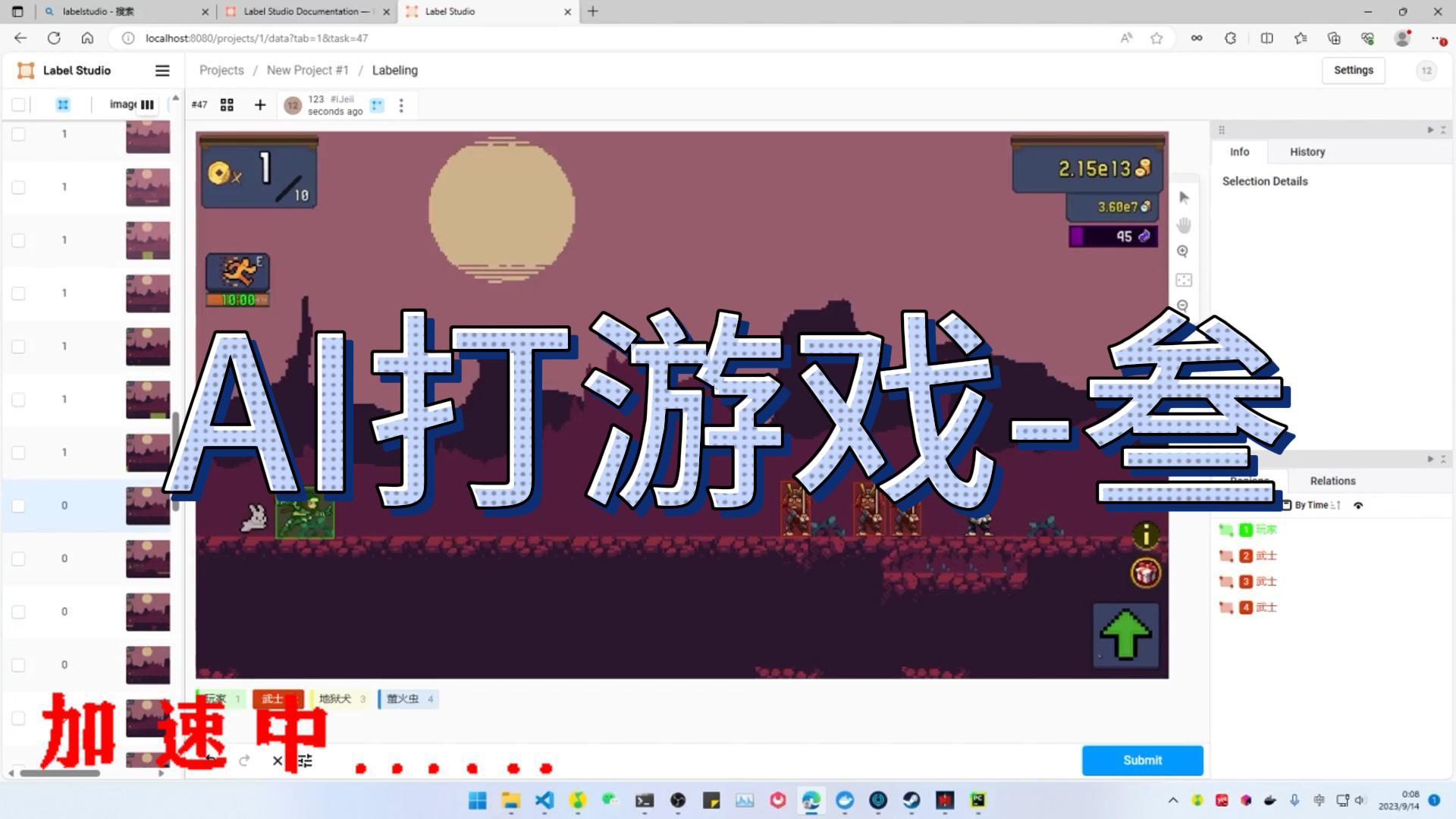Go to New Project #1 breadcrumb
The width and height of the screenshot is (1456, 819).
(x=307, y=71)
